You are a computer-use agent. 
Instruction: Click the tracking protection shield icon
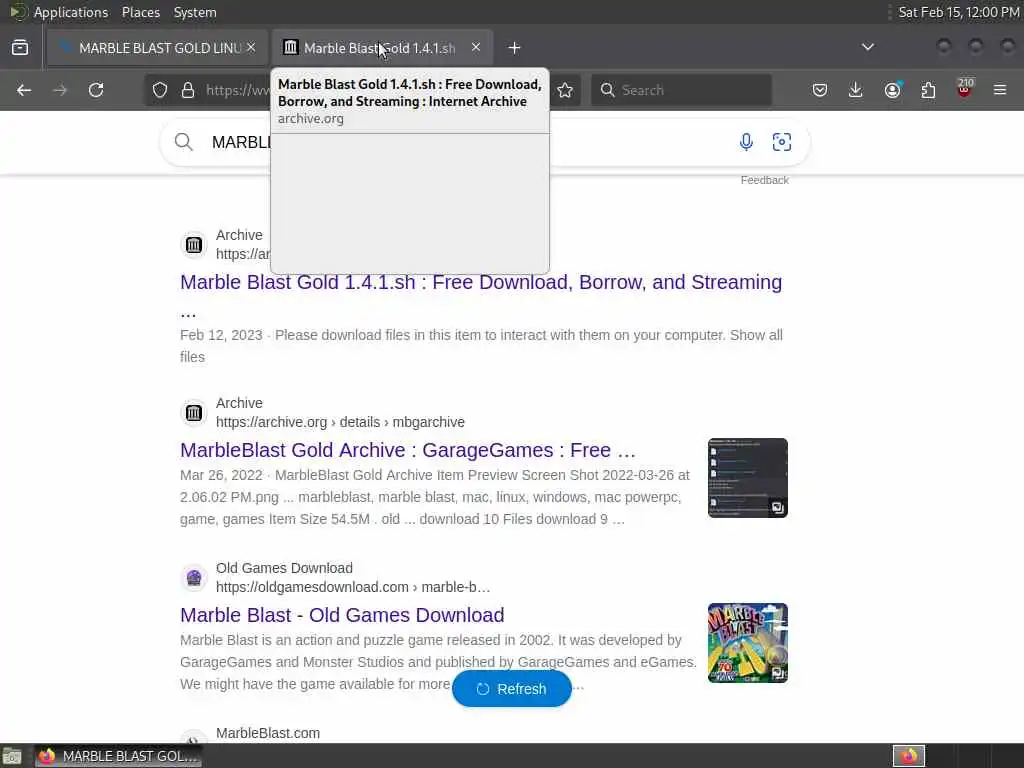[160, 90]
